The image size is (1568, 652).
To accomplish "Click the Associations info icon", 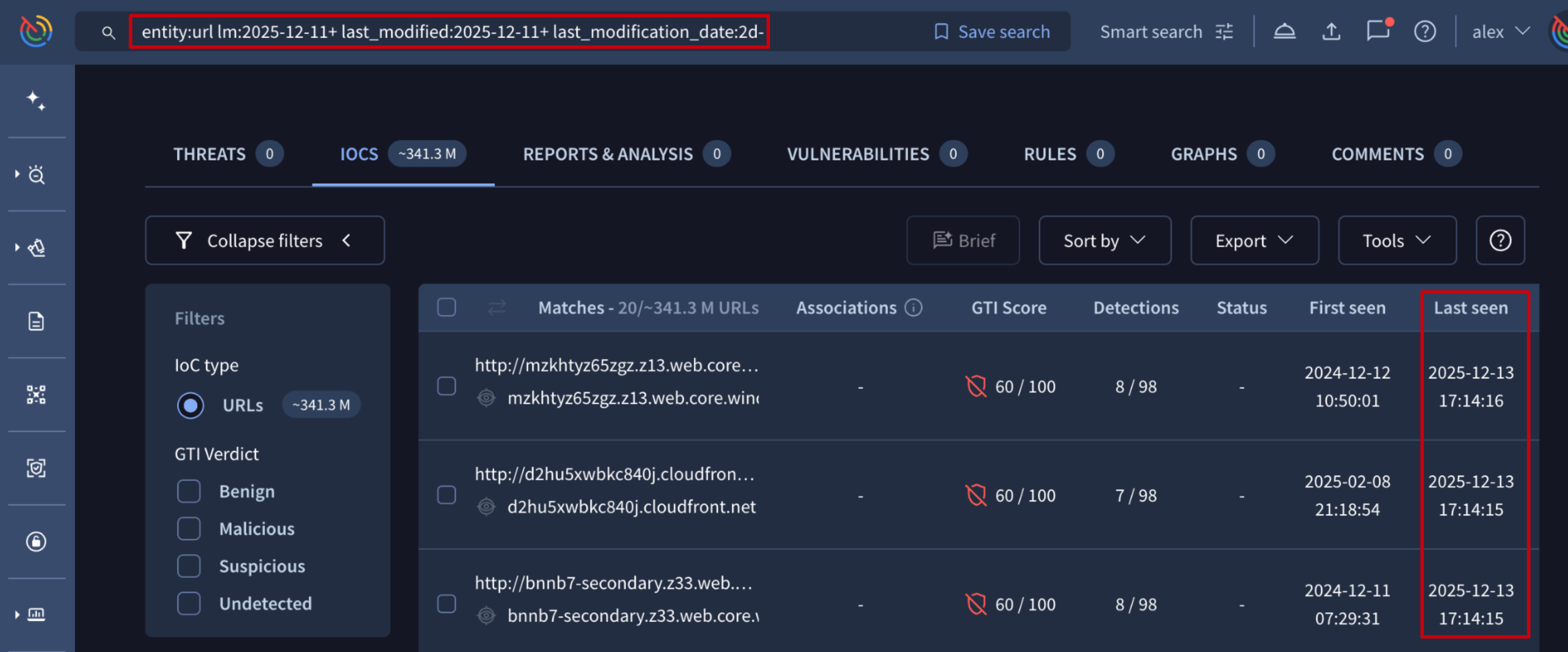I will [x=913, y=308].
